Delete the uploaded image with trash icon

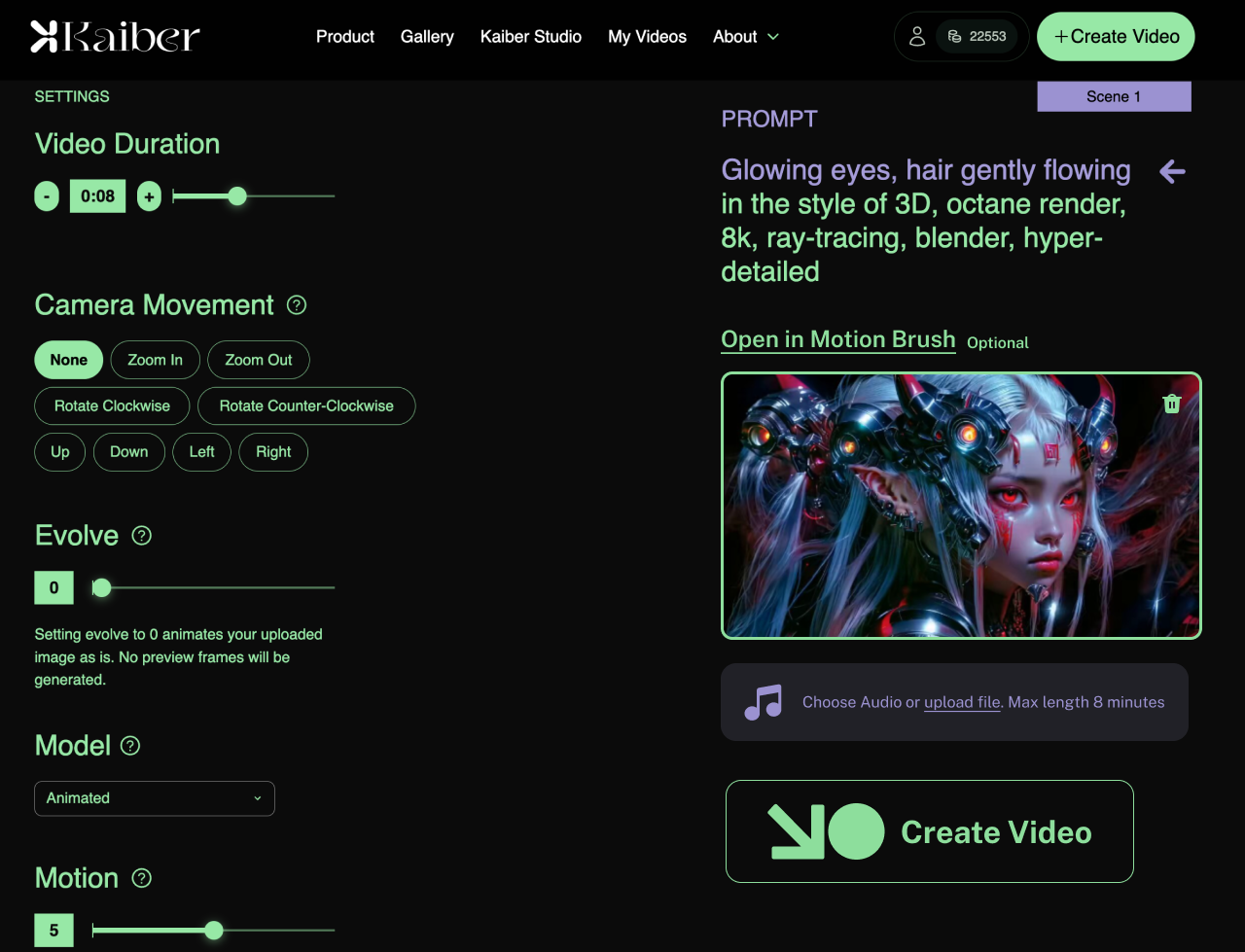pos(1172,404)
